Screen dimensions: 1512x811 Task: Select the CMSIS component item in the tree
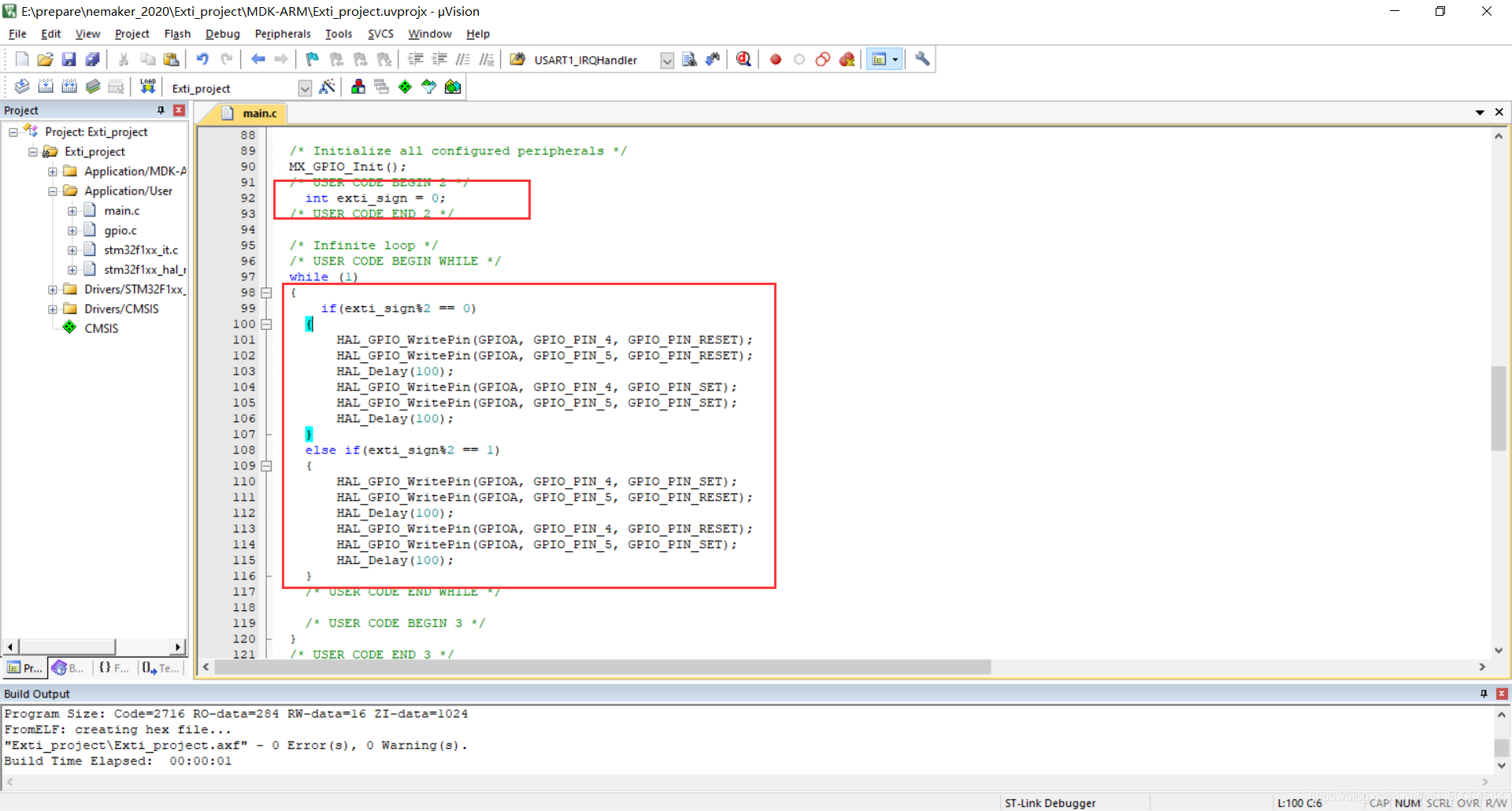coord(102,329)
